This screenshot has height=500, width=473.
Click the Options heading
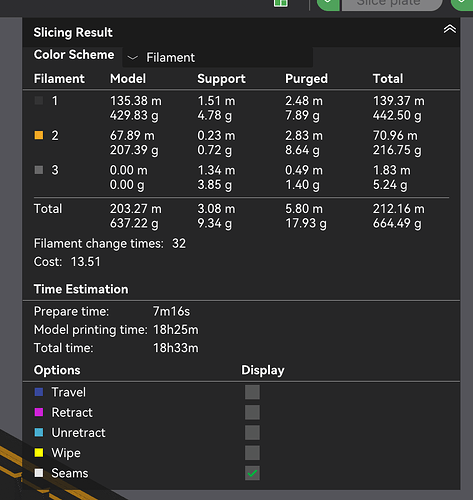[57, 370]
